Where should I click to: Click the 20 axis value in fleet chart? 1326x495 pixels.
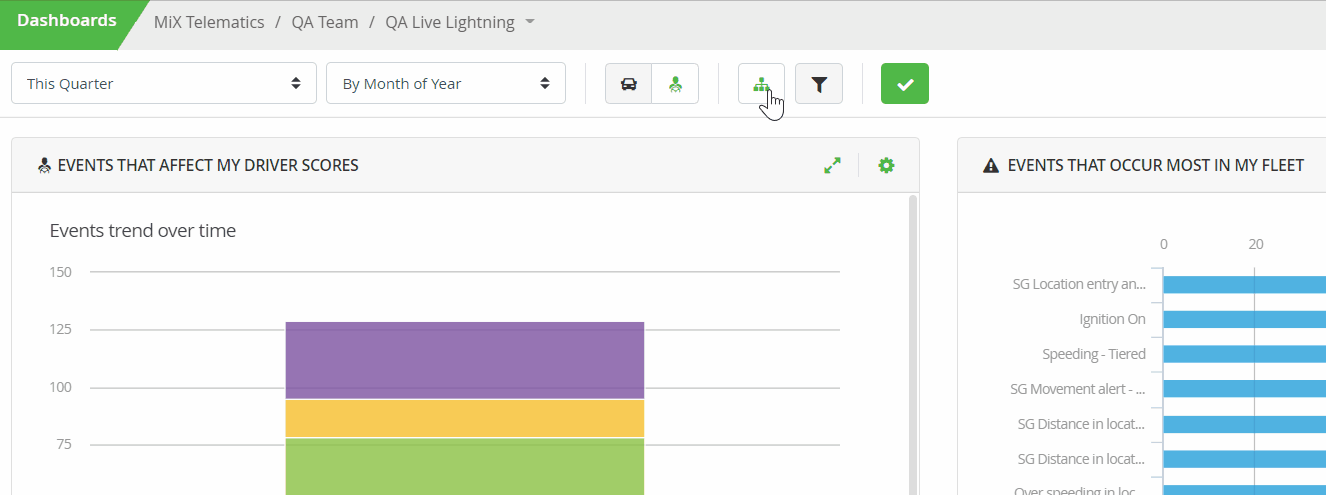point(1255,244)
